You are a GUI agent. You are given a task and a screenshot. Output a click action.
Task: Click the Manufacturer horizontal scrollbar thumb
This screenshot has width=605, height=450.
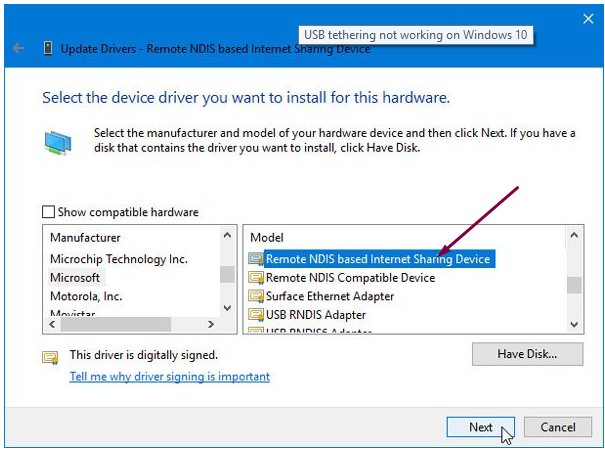[x=116, y=325]
